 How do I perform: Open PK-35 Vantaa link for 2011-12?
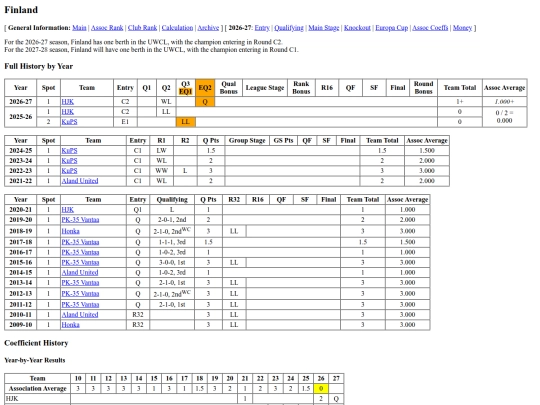(x=80, y=304)
